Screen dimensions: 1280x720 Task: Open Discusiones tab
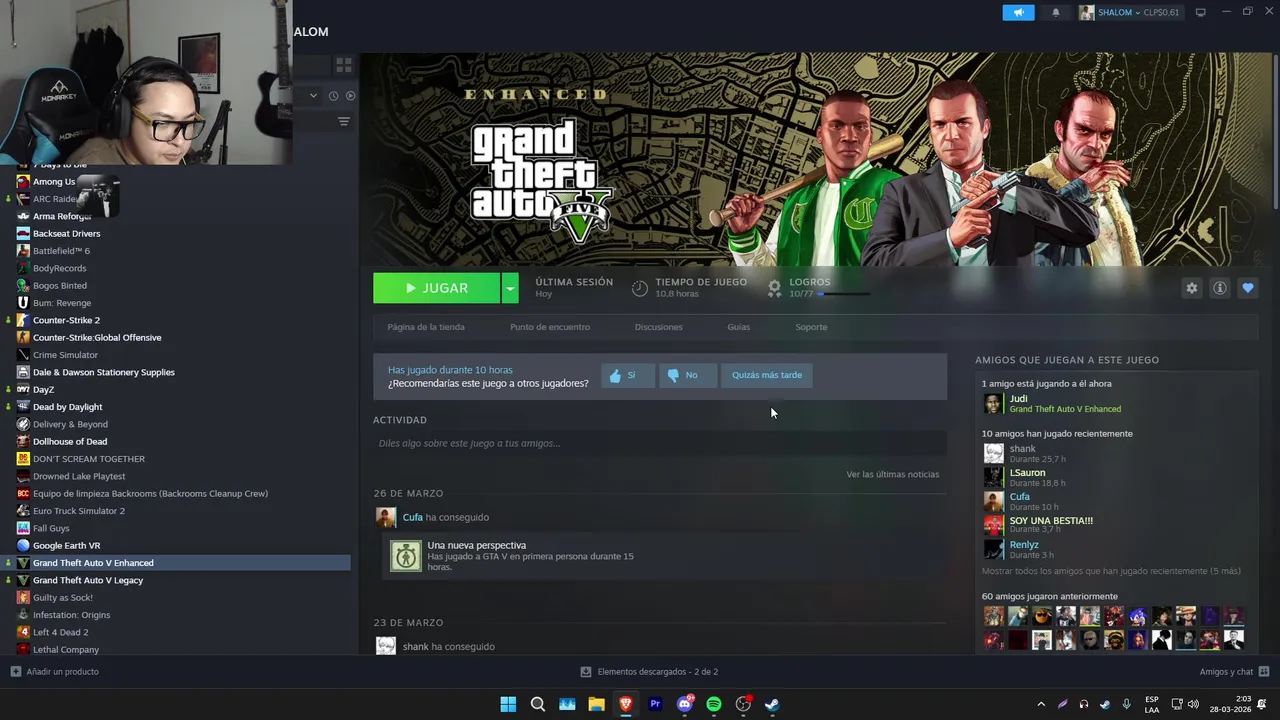coord(658,327)
